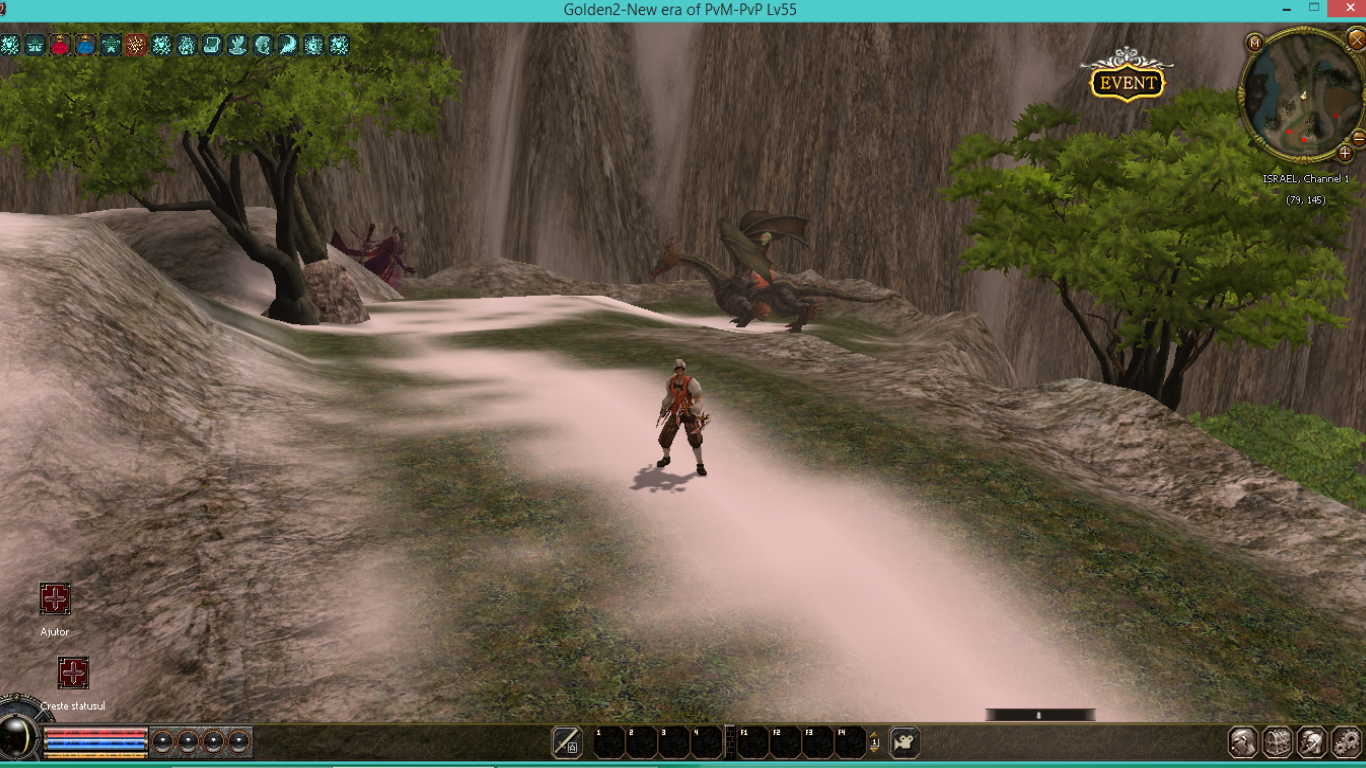Click the Creste statusul red cross icon
1366x768 pixels.
[73, 673]
